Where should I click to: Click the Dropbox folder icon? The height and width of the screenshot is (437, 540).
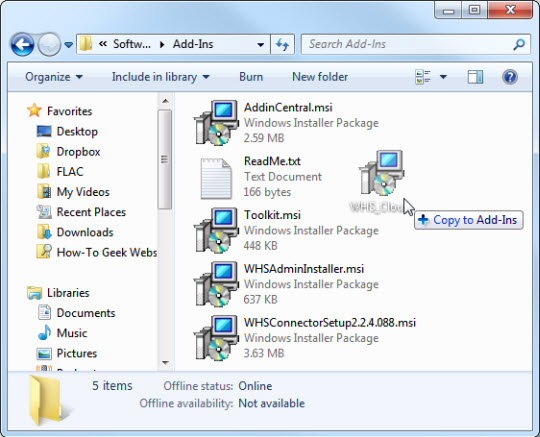(44, 151)
